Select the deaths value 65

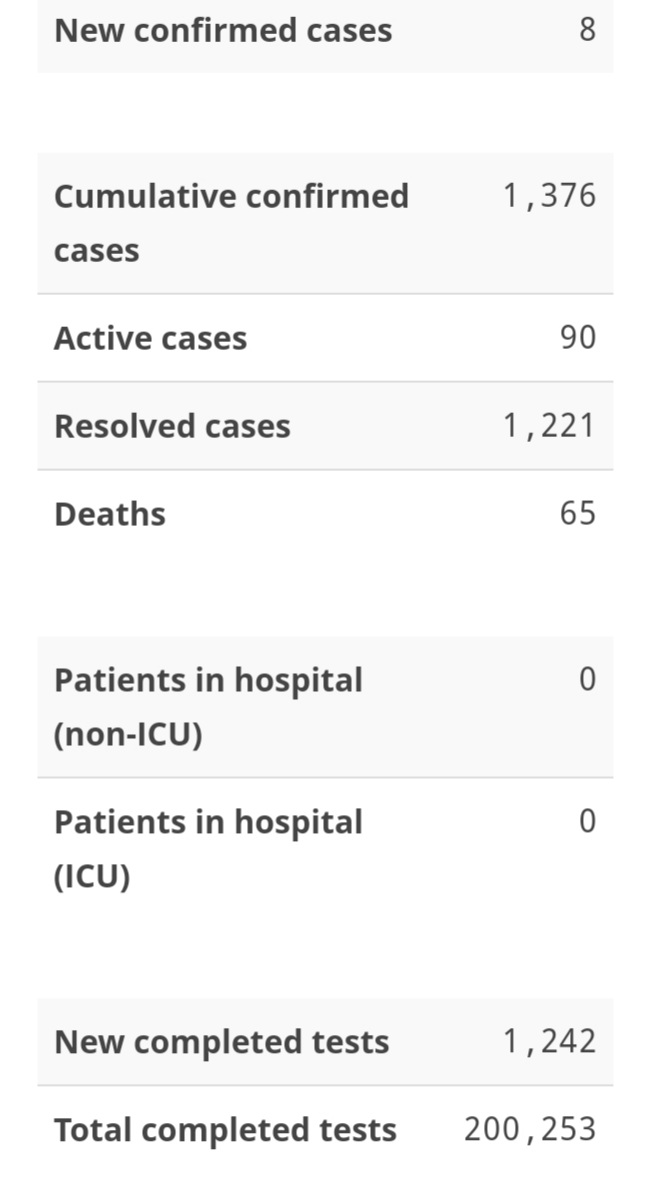tap(578, 514)
